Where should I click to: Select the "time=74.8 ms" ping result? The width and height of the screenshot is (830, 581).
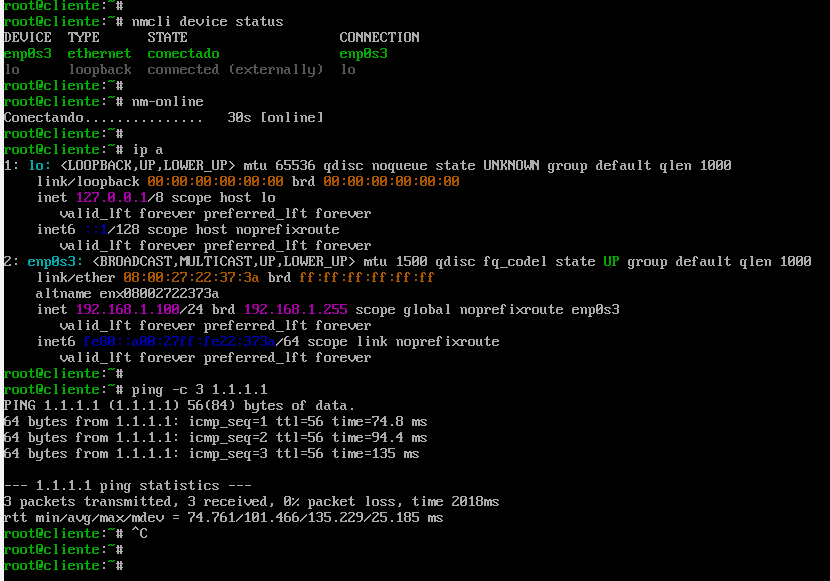click(380, 422)
